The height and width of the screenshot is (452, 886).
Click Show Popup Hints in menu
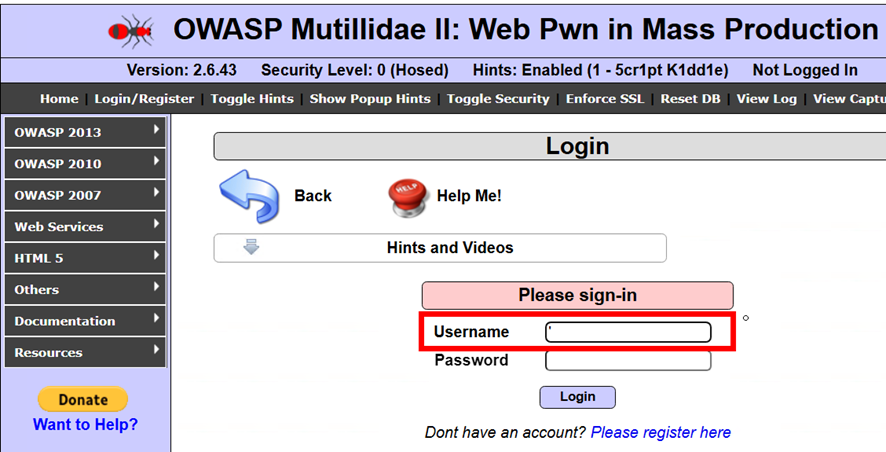pos(370,99)
